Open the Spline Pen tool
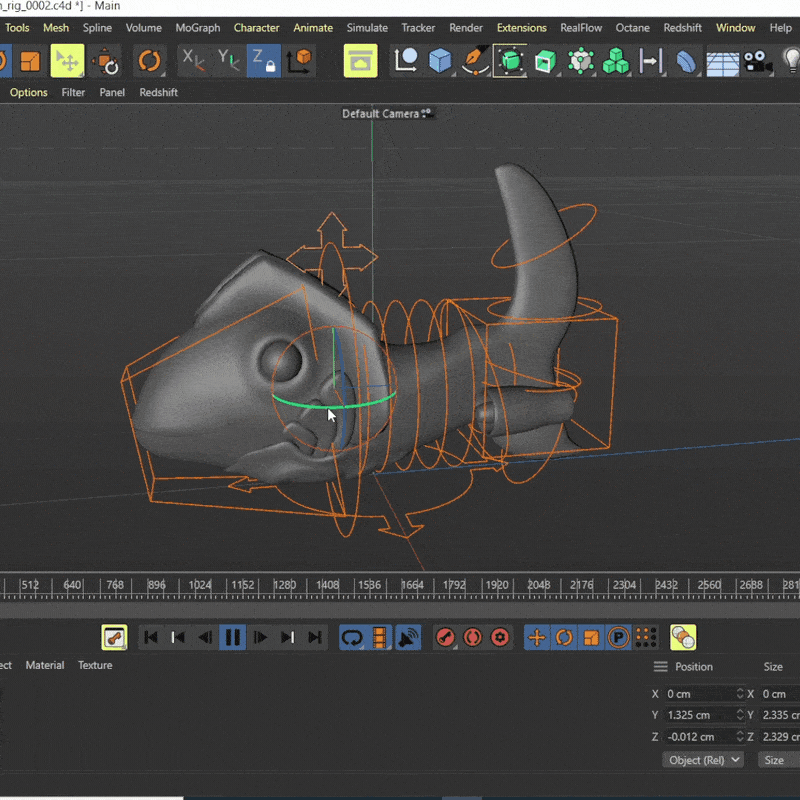The width and height of the screenshot is (800, 800). 476,61
